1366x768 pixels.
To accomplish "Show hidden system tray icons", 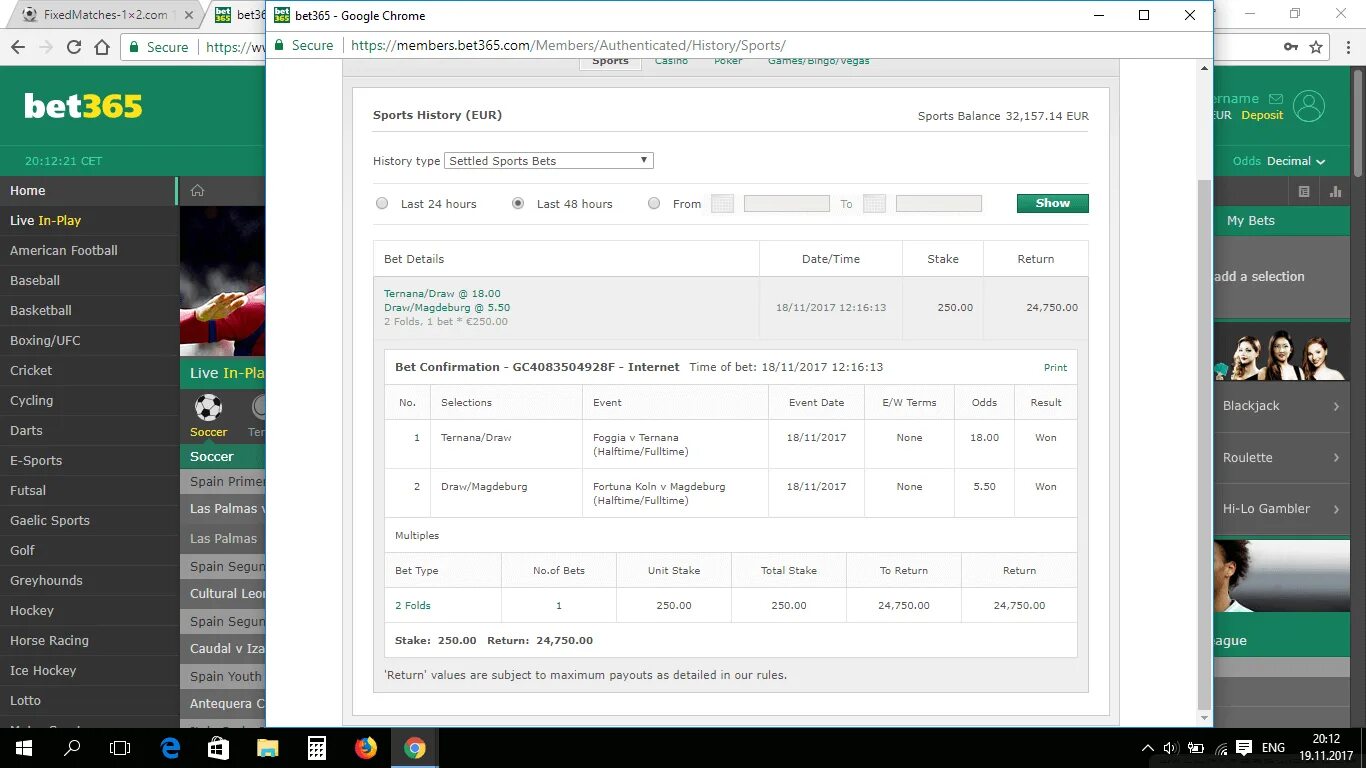I will tap(1147, 748).
